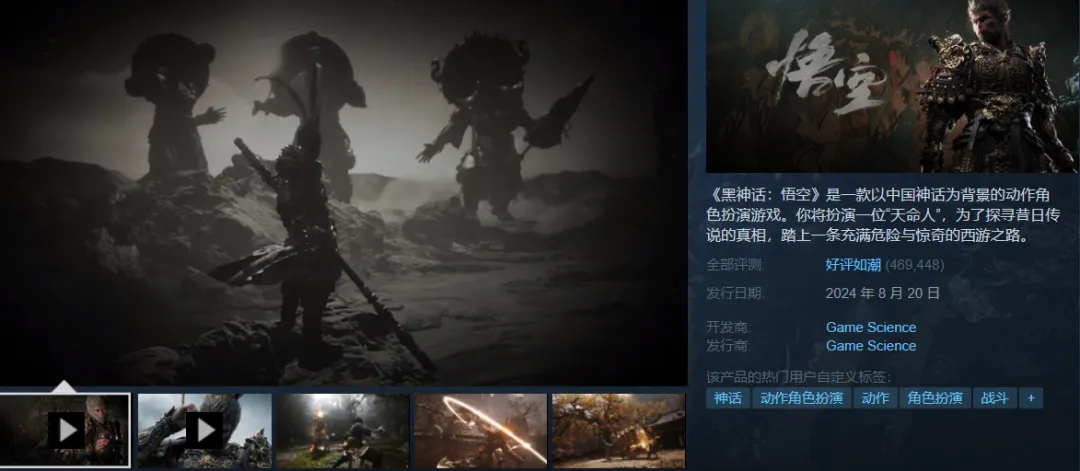Open publisher Game Science link
Image resolution: width=1080 pixels, height=471 pixels.
[871, 346]
